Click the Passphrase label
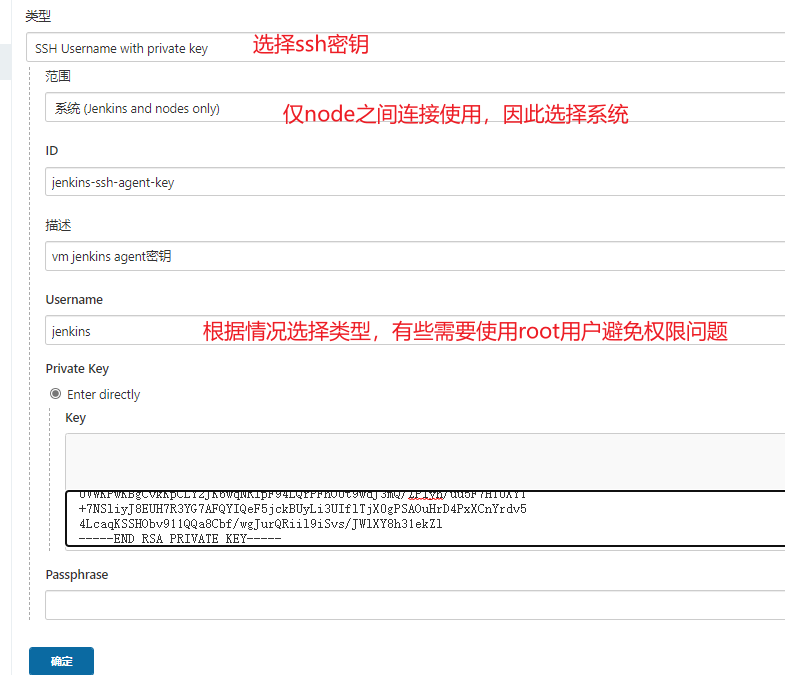The width and height of the screenshot is (785, 675). [x=77, y=574]
